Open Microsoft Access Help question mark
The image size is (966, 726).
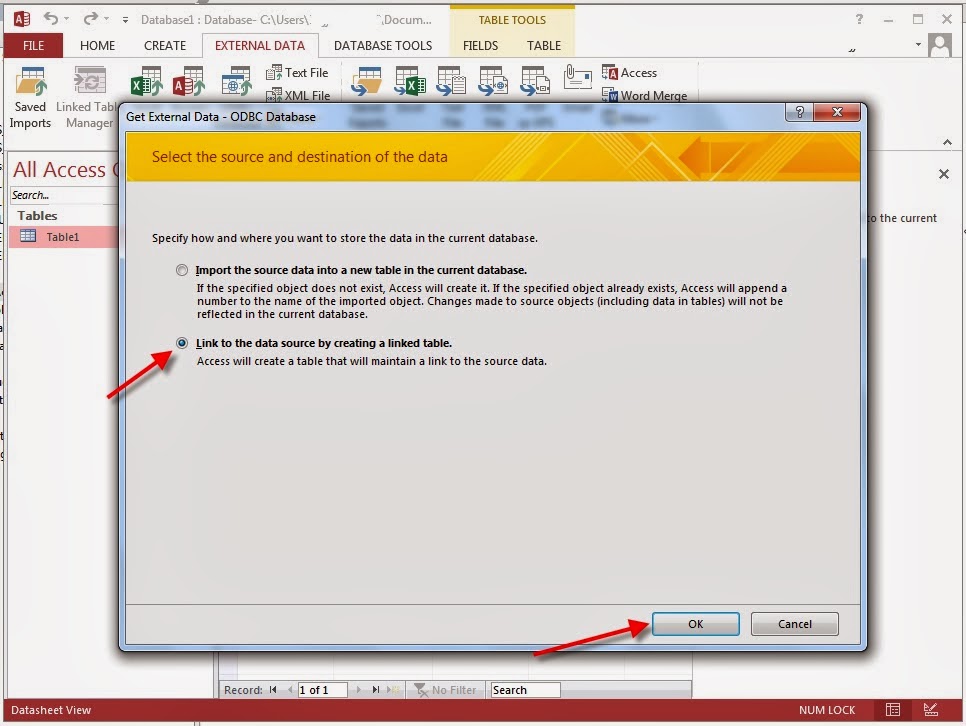tap(859, 19)
